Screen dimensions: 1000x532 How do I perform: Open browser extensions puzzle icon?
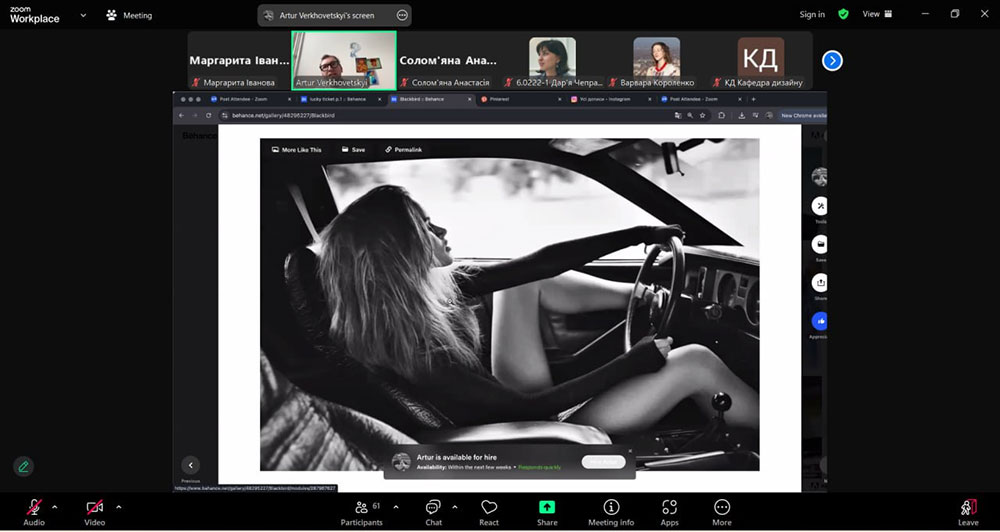tap(721, 115)
